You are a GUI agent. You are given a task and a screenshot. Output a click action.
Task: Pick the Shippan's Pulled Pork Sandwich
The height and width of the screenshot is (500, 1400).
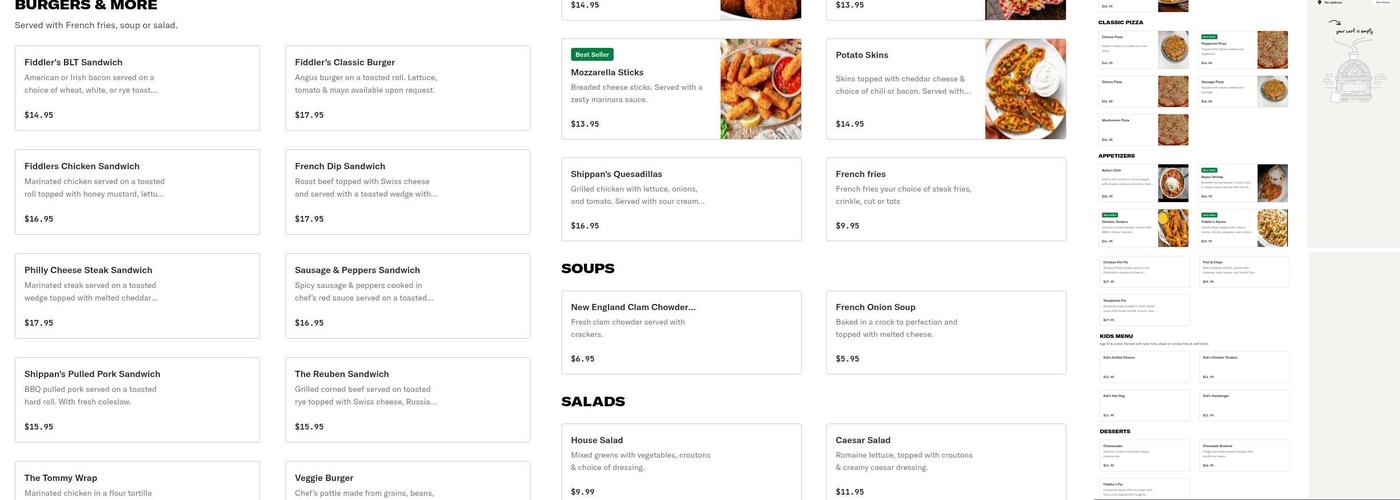coord(137,400)
